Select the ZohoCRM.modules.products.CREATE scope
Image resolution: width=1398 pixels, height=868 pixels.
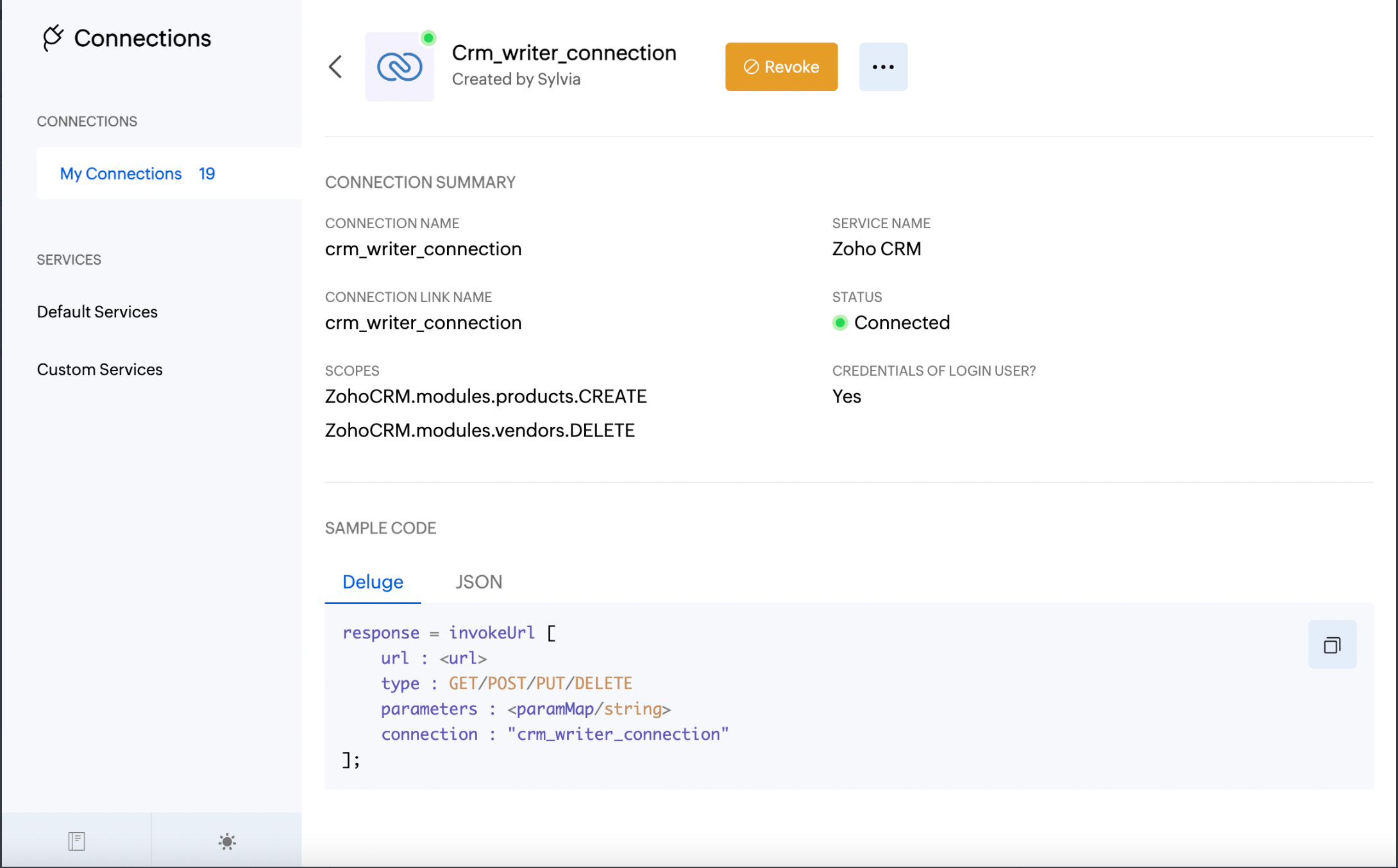(485, 396)
